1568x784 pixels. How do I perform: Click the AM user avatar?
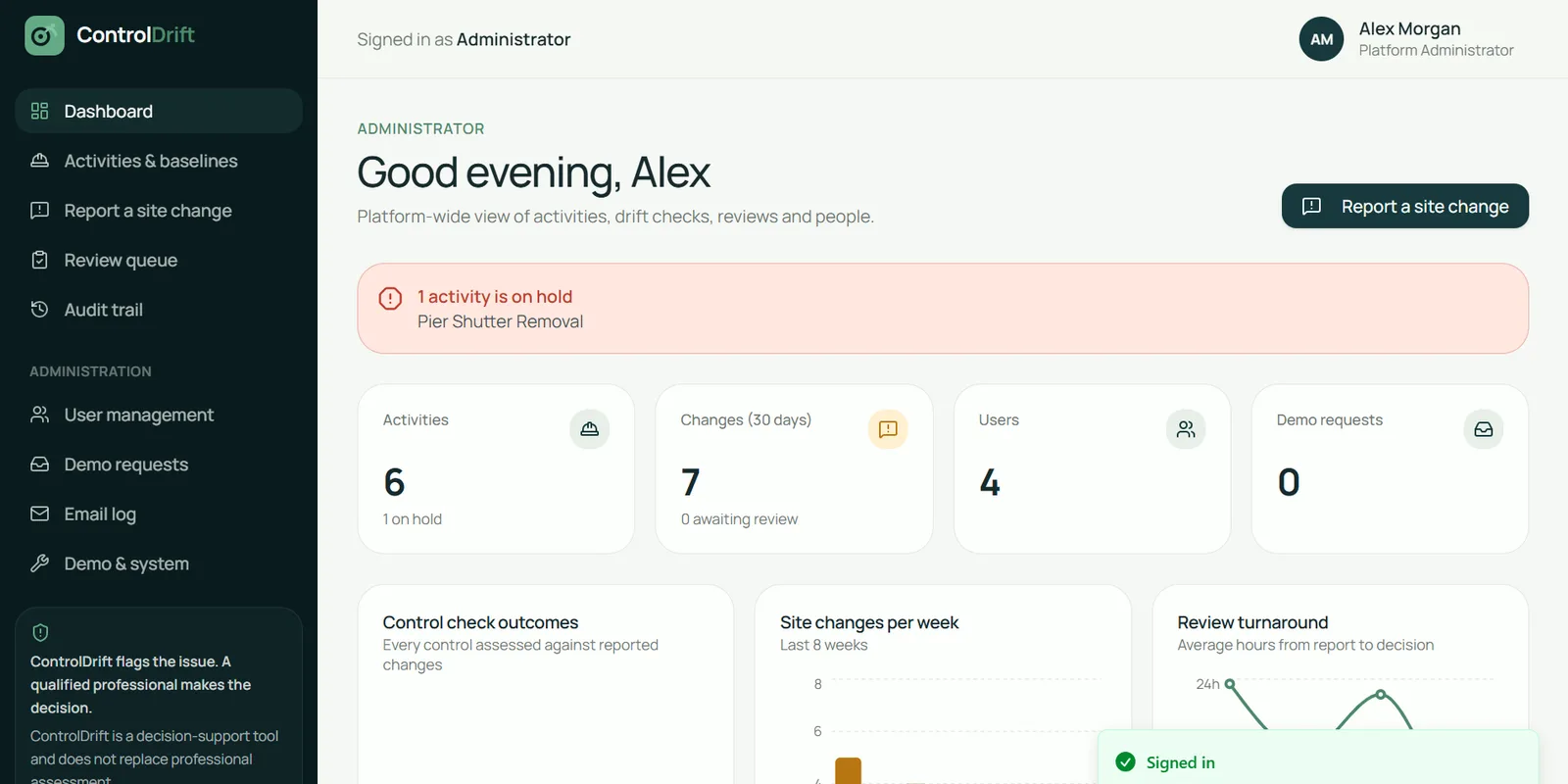[x=1321, y=39]
